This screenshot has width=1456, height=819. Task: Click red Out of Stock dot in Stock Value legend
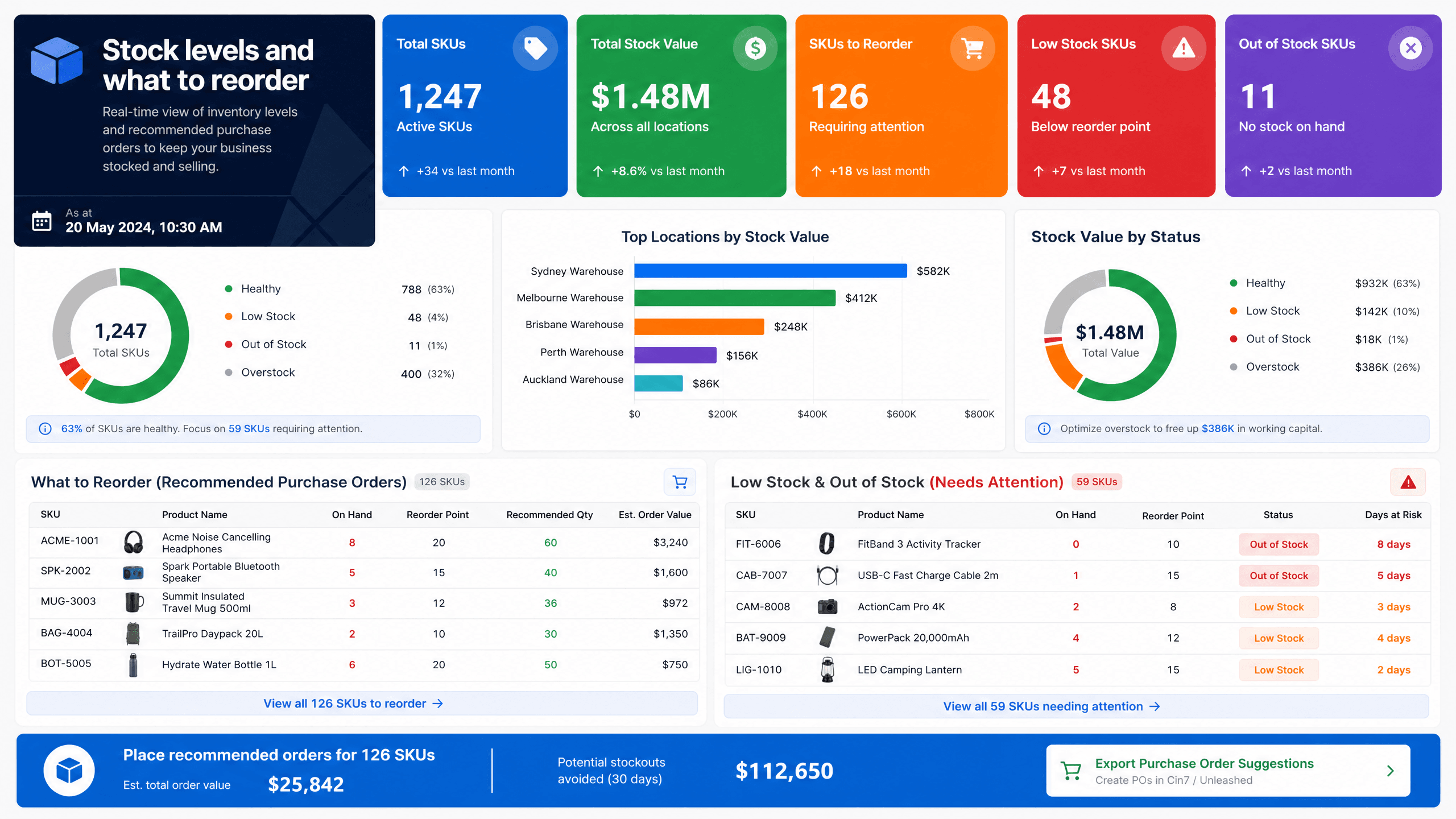[x=1234, y=339]
